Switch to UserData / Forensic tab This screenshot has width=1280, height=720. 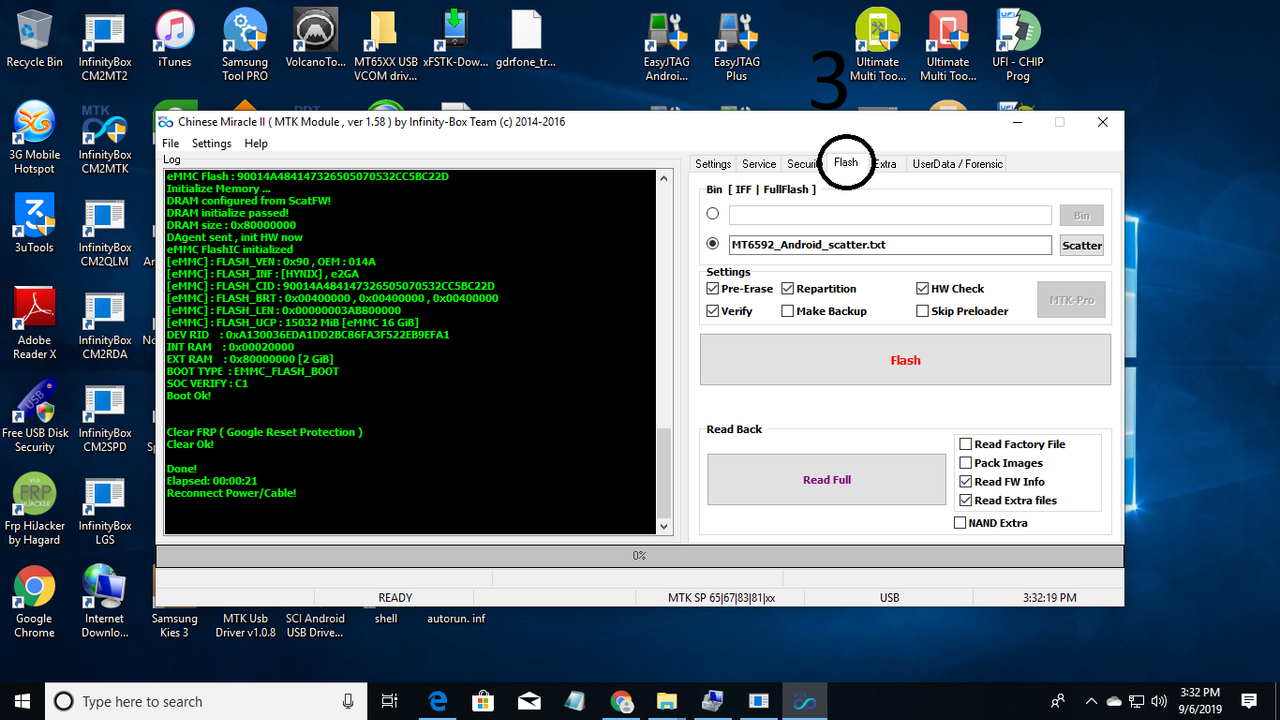pos(957,164)
